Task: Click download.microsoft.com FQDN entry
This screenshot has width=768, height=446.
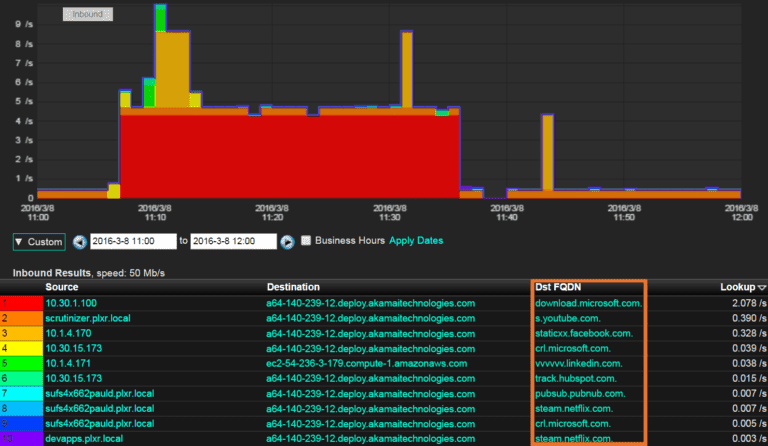Action: 589,302
